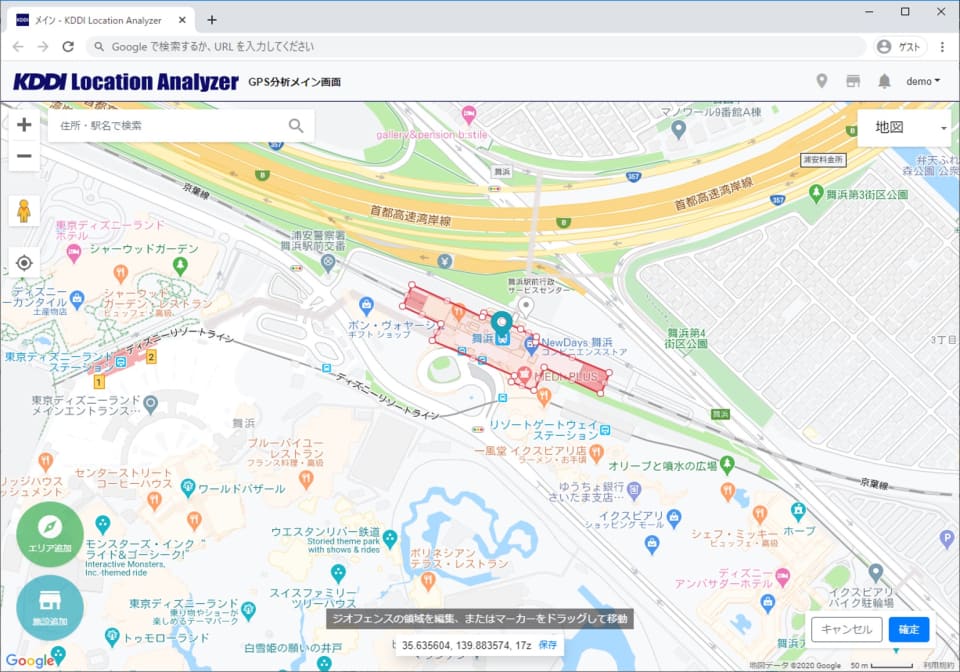The height and width of the screenshot is (672, 960).
Task: Click the ボン・ヴォヤージュ shop marker
Action: [x=366, y=304]
